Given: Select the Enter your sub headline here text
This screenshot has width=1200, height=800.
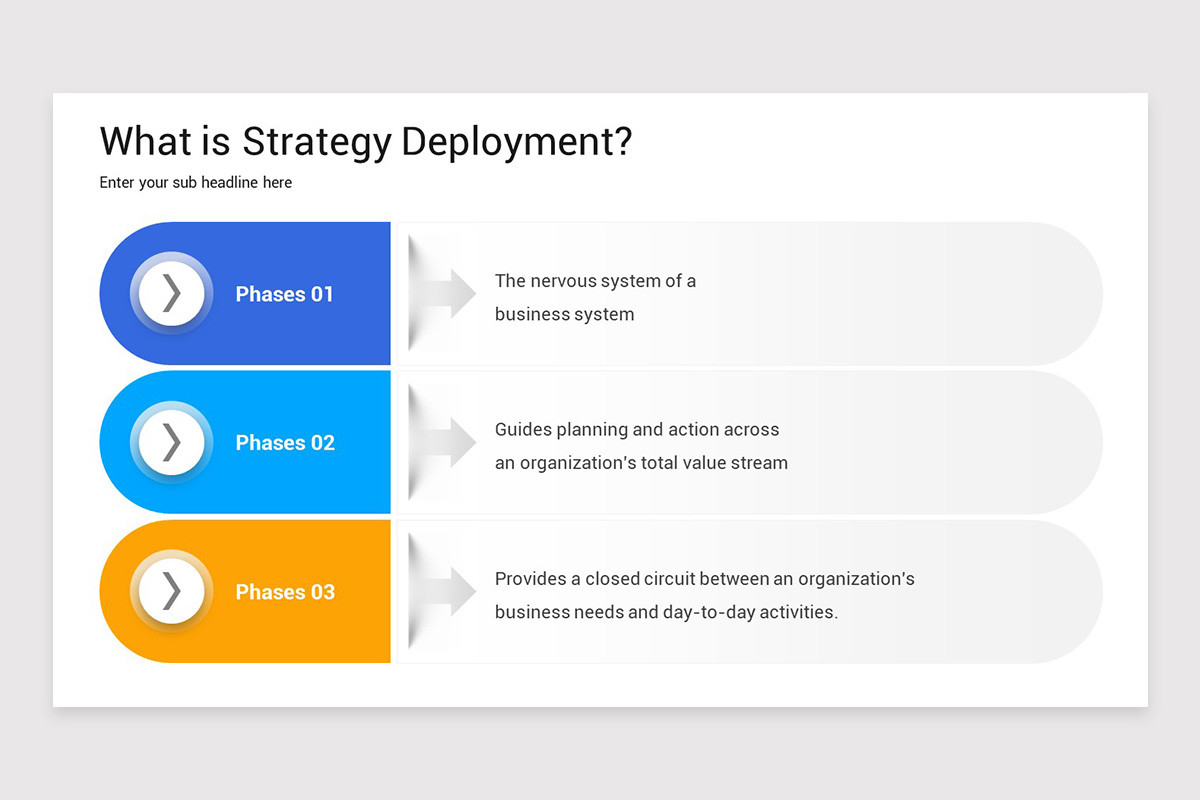Looking at the screenshot, I should [195, 182].
